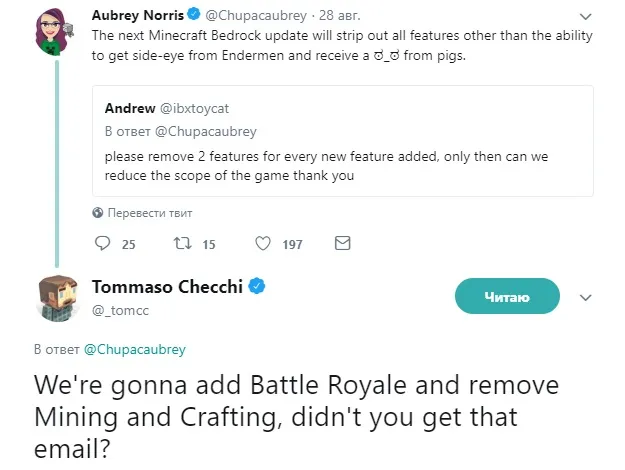Like the tweet with heart icon
Image resolution: width=625 pixels, height=470 pixels.
264,243
